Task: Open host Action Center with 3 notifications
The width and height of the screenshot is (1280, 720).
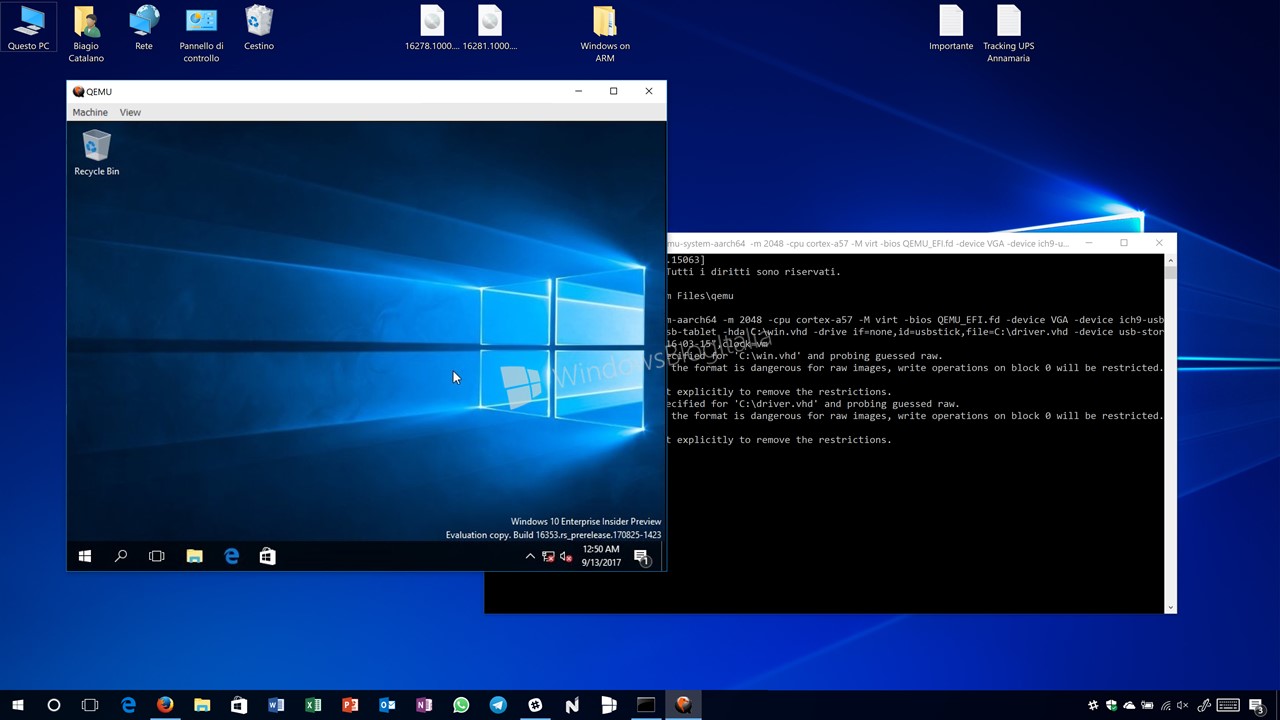Action: tap(1257, 706)
